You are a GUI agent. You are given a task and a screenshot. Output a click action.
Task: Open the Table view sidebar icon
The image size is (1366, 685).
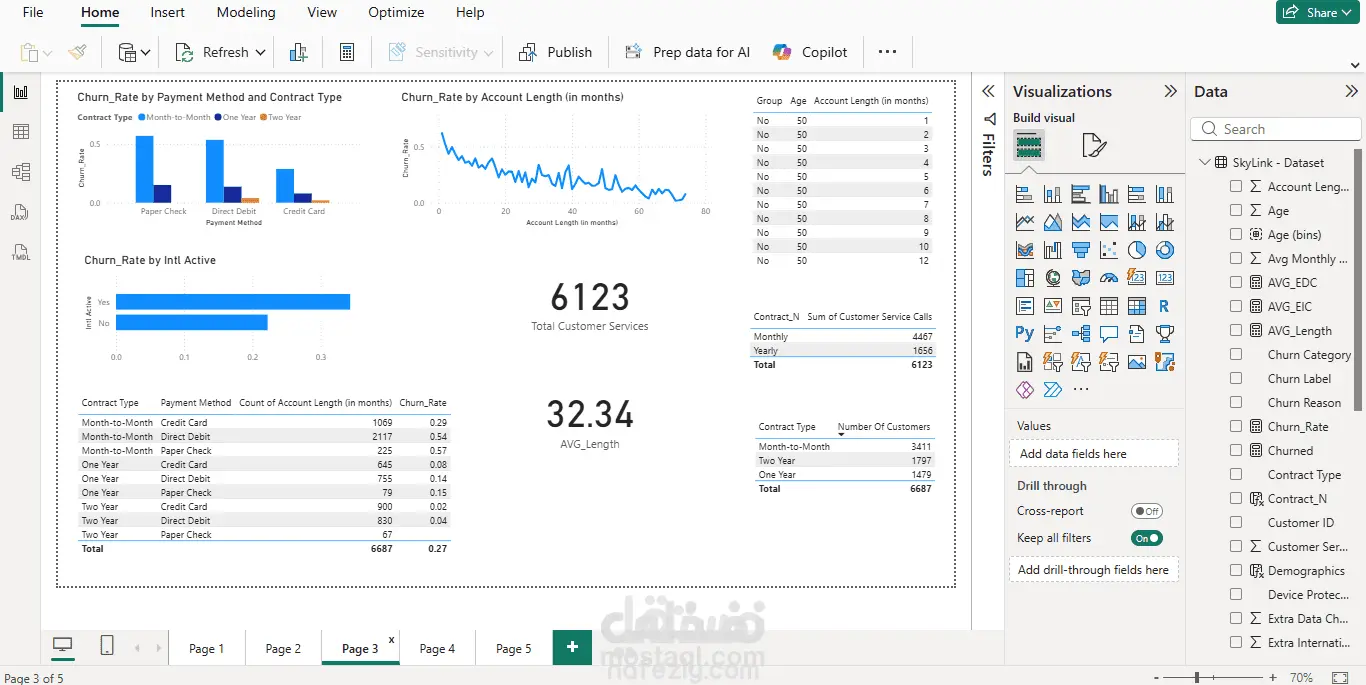pyautogui.click(x=21, y=132)
